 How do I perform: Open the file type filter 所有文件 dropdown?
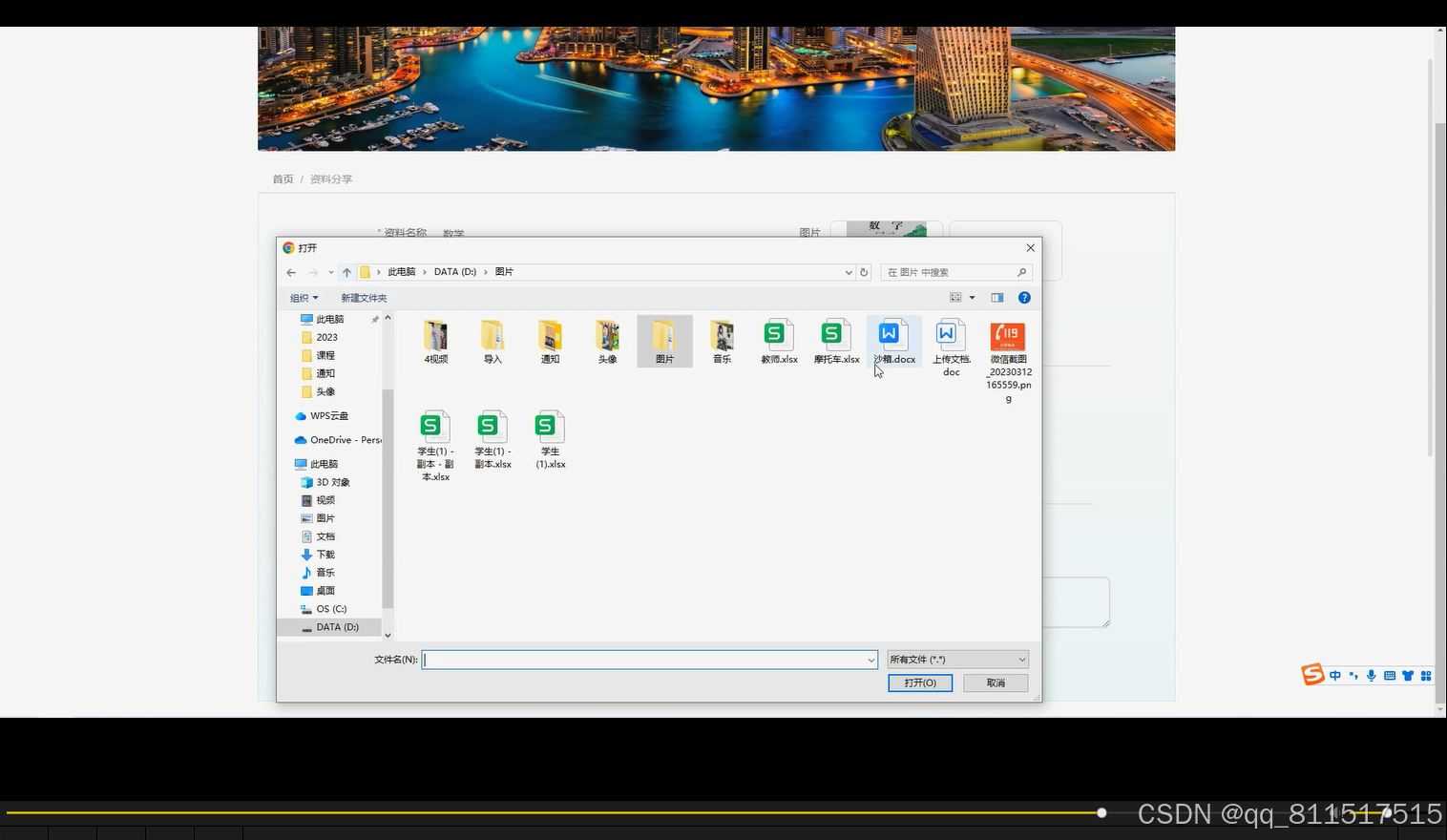(957, 660)
